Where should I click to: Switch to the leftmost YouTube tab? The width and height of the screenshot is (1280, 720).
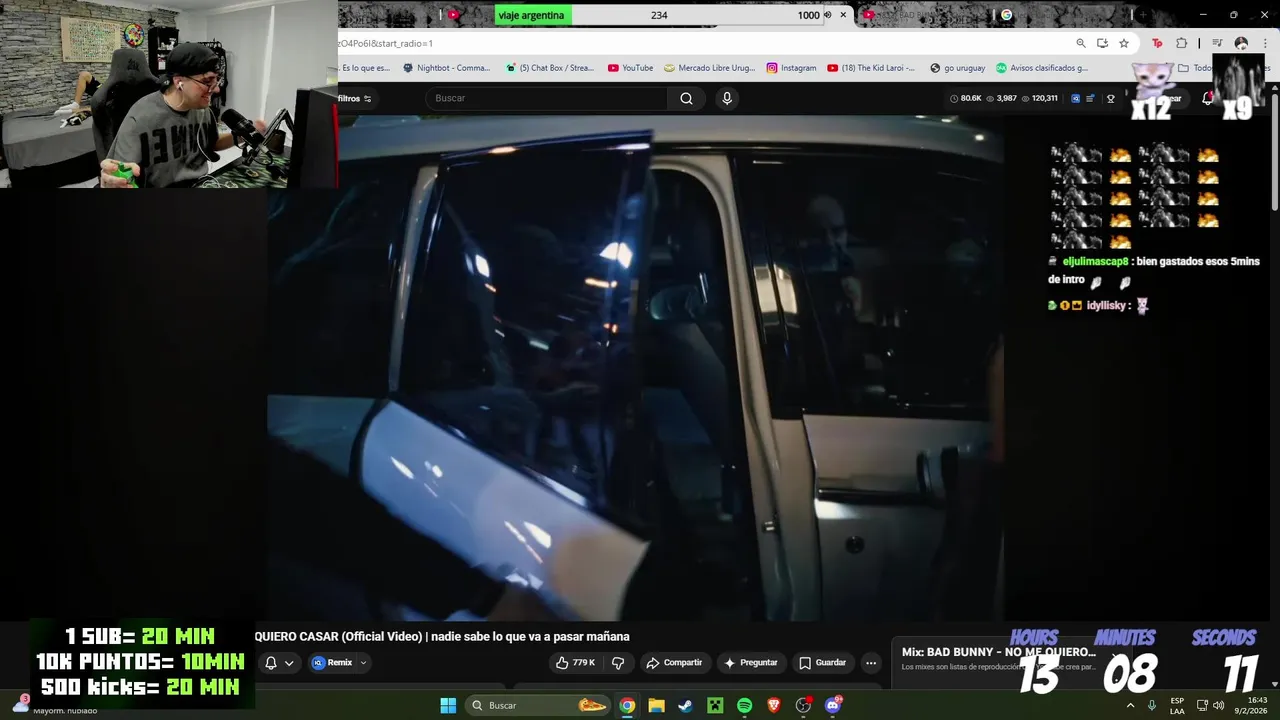(454, 15)
